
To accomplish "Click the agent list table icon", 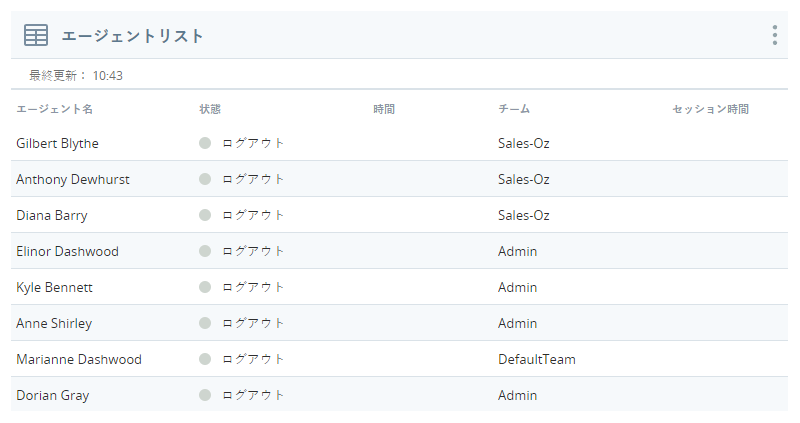I will click(36, 35).
